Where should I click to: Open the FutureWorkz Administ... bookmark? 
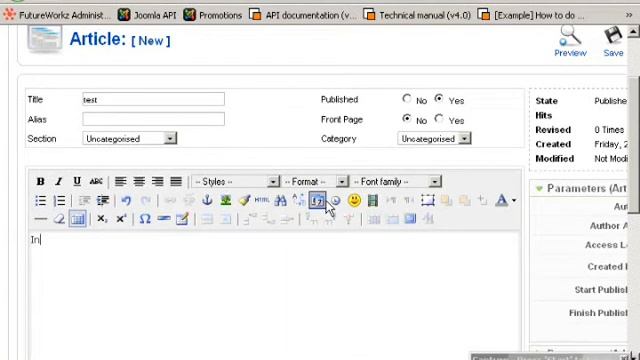click(57, 15)
